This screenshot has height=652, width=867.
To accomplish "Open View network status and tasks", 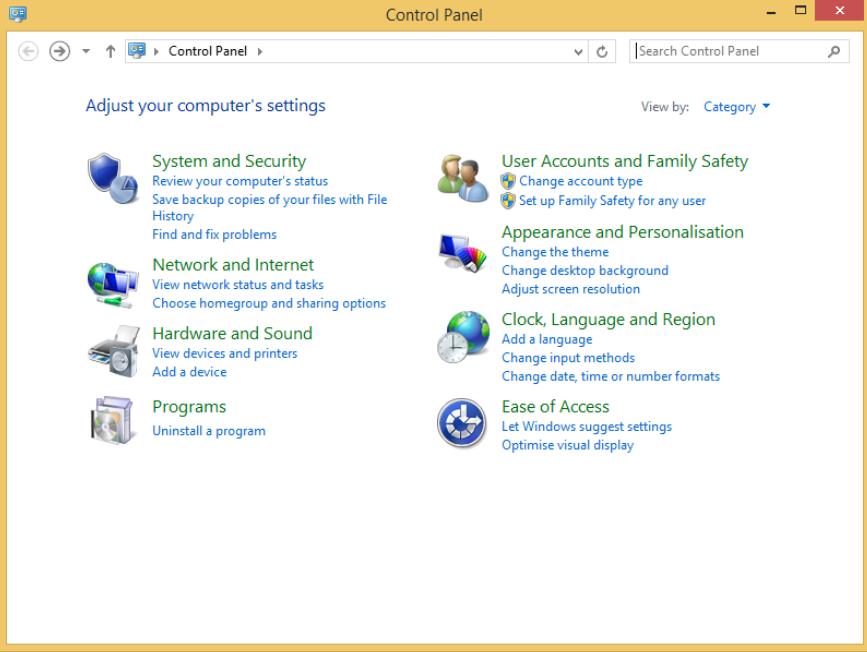I will click(238, 285).
